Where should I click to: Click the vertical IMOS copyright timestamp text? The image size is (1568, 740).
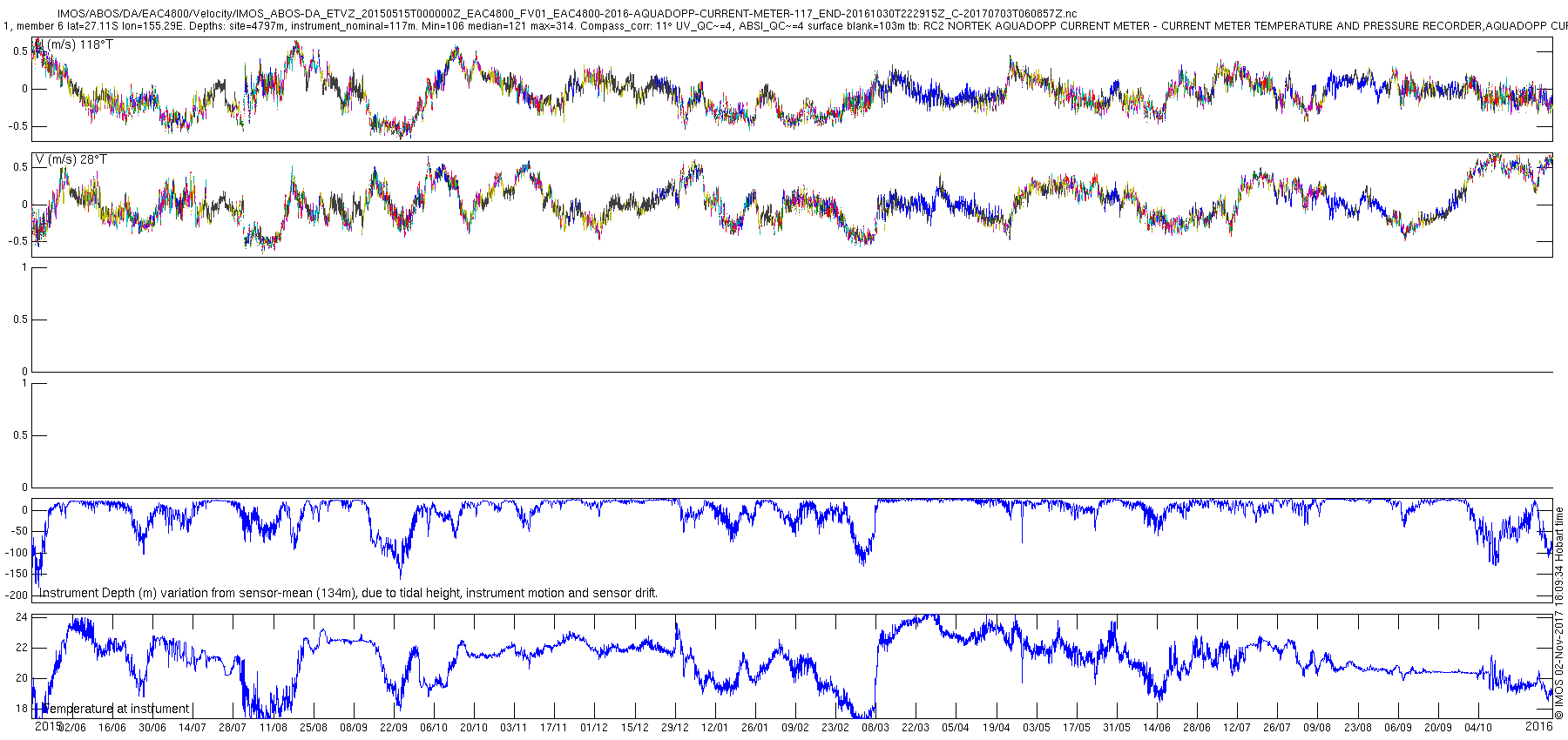[1559, 613]
